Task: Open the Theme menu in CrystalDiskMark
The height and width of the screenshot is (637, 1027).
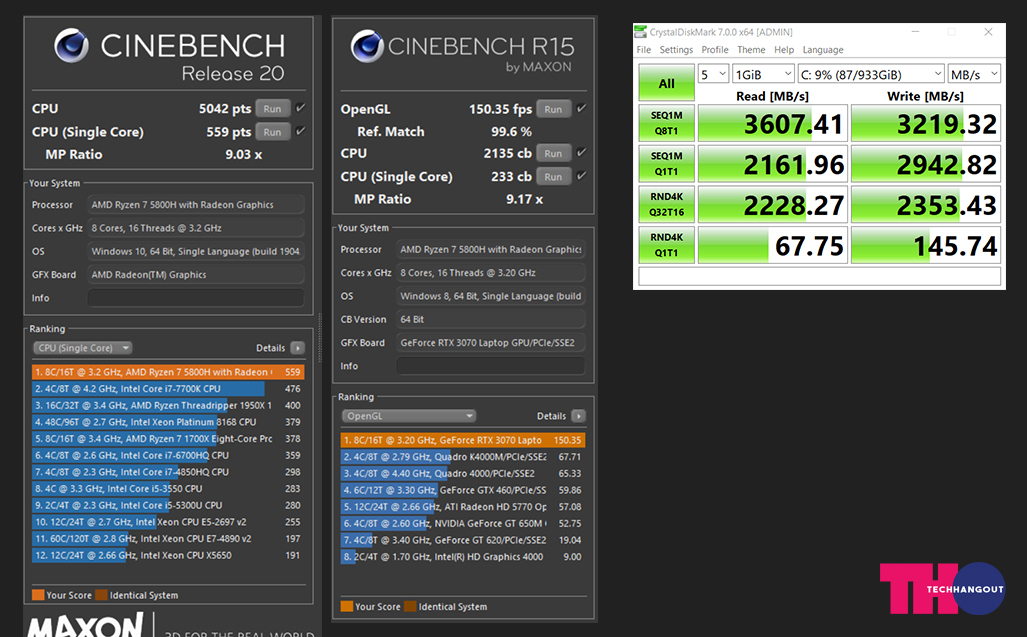Action: click(751, 50)
